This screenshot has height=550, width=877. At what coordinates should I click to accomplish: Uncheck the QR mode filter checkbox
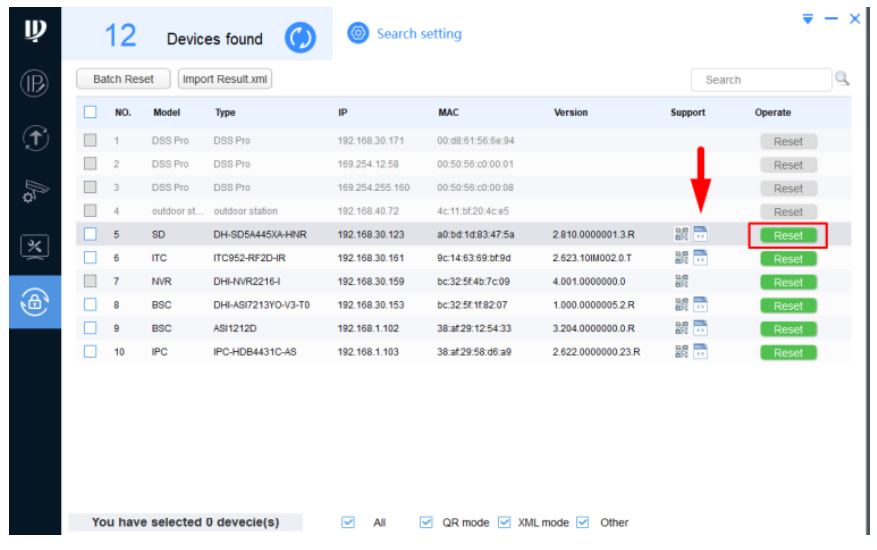(x=426, y=522)
